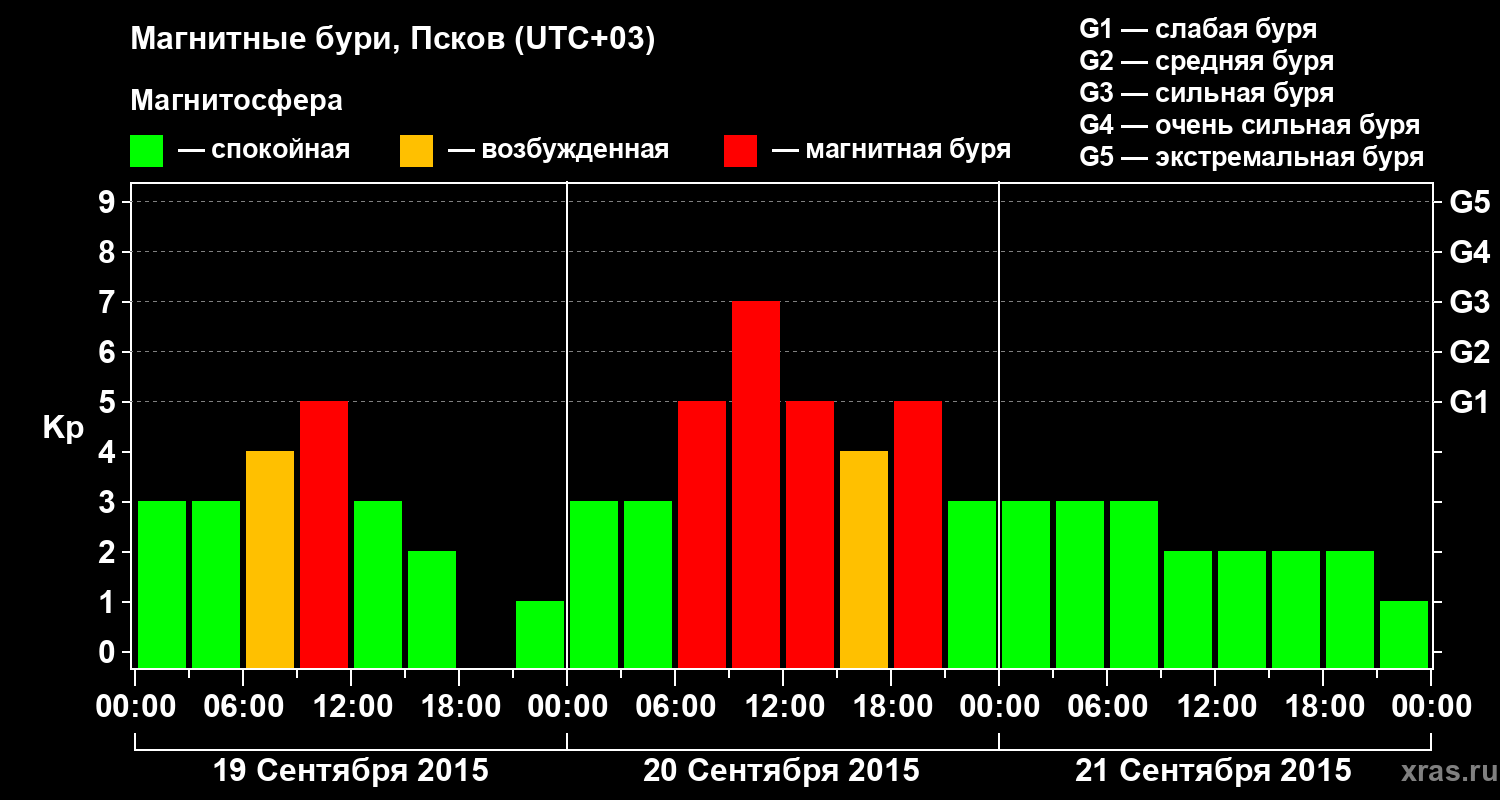Click the 'G2 — средняя буря' description
Viewport: 1500px width, 800px height.
1206,61
